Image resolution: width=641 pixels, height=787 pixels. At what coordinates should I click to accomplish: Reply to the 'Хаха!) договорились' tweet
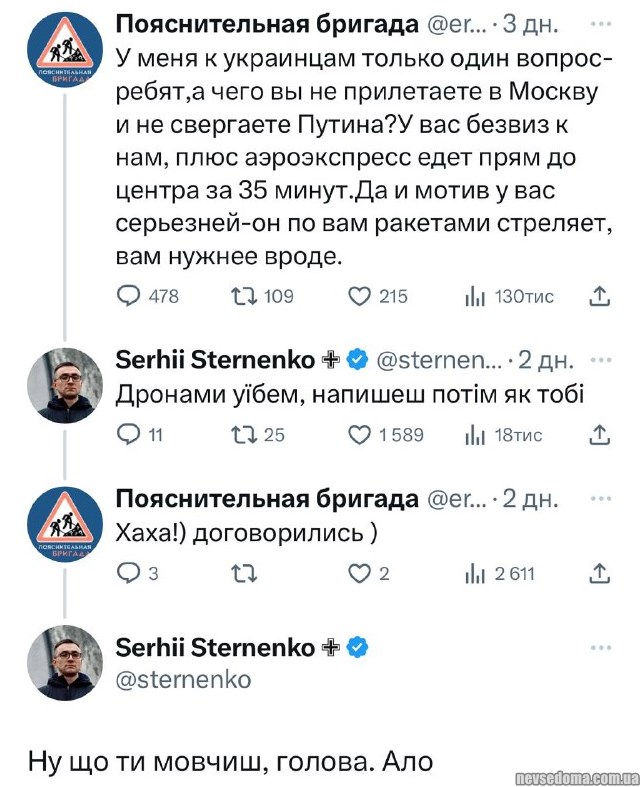[x=129, y=573]
